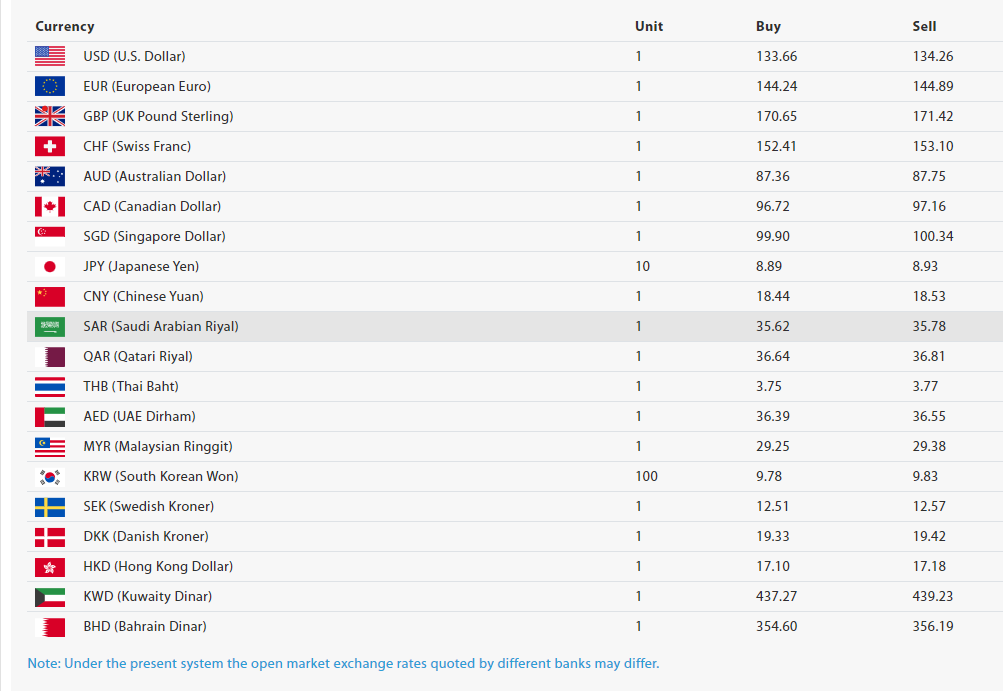Image resolution: width=1003 pixels, height=691 pixels.
Task: Select the SGD (Singapore Dollar) row label
Action: tap(154, 236)
